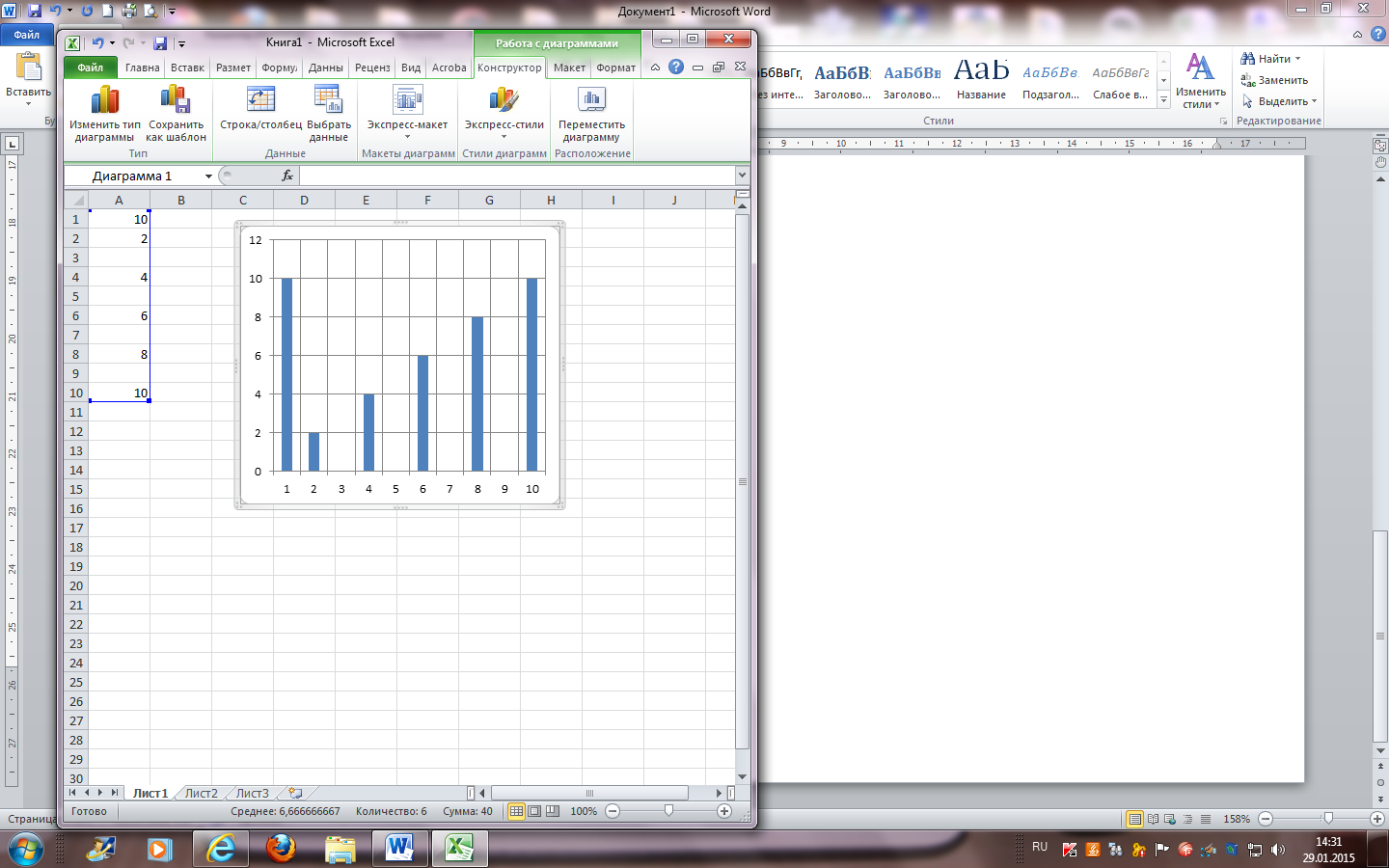Click Excel vertical scrollbar down arrow
This screenshot has width=1389, height=868.
(x=742, y=776)
